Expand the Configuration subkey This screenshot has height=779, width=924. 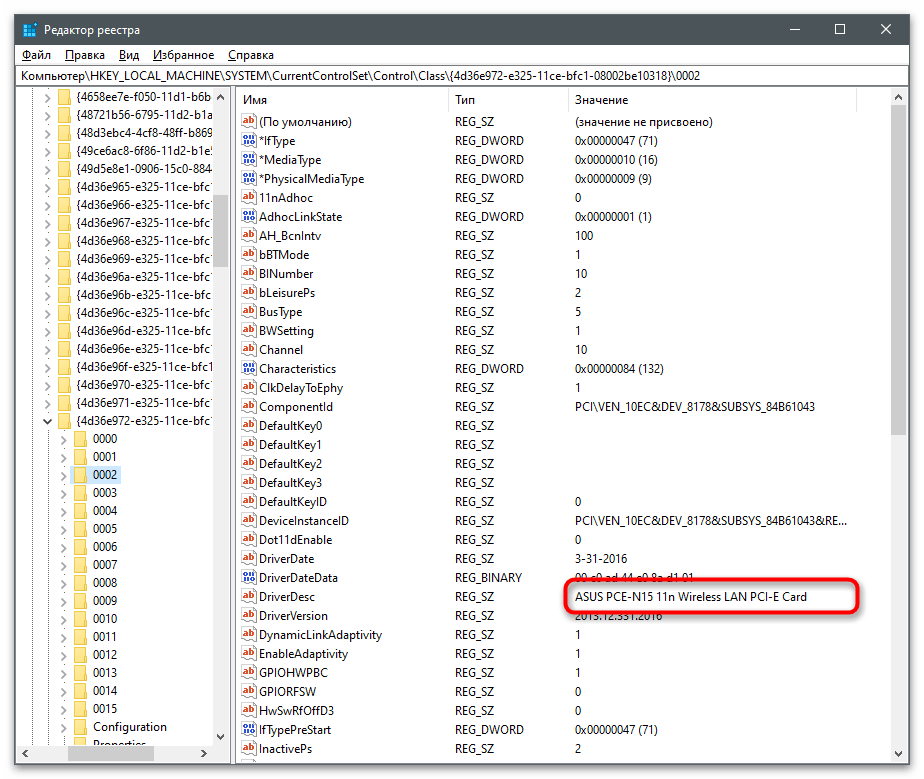[x=64, y=727]
